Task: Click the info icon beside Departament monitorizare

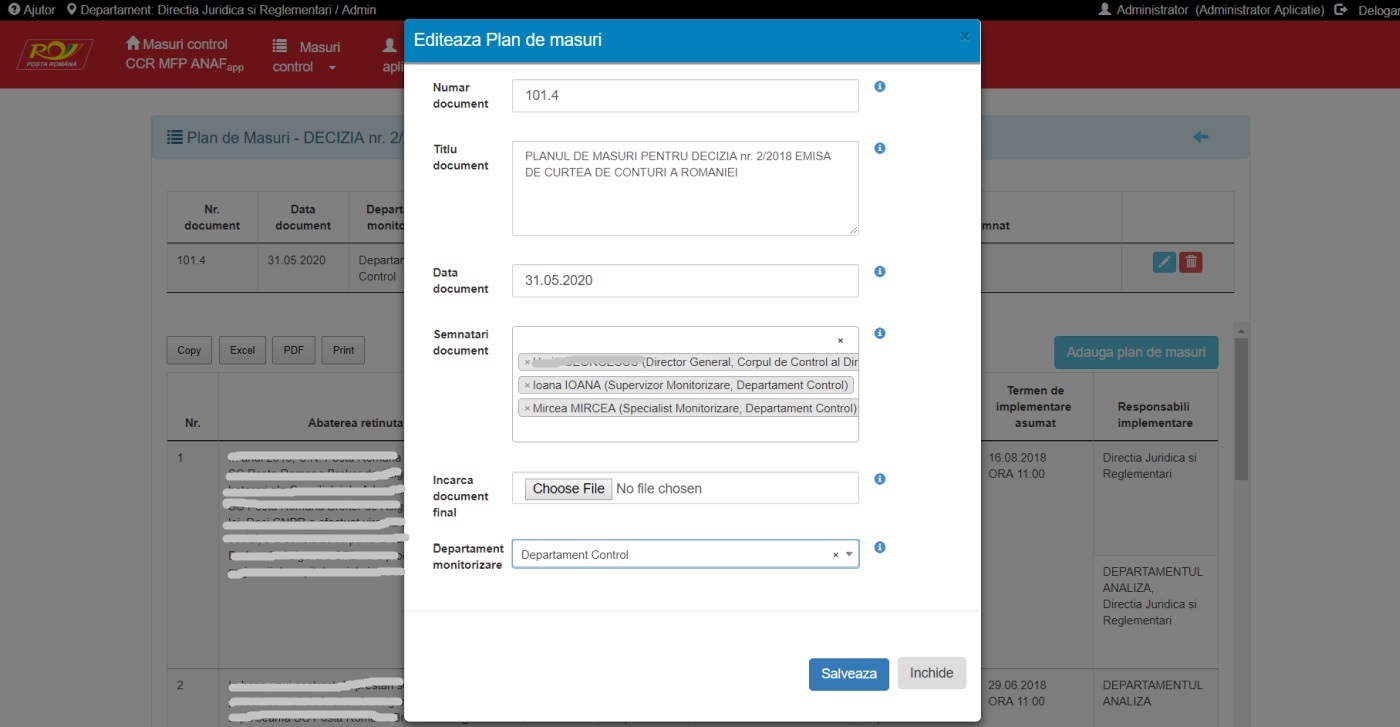Action: coord(880,548)
